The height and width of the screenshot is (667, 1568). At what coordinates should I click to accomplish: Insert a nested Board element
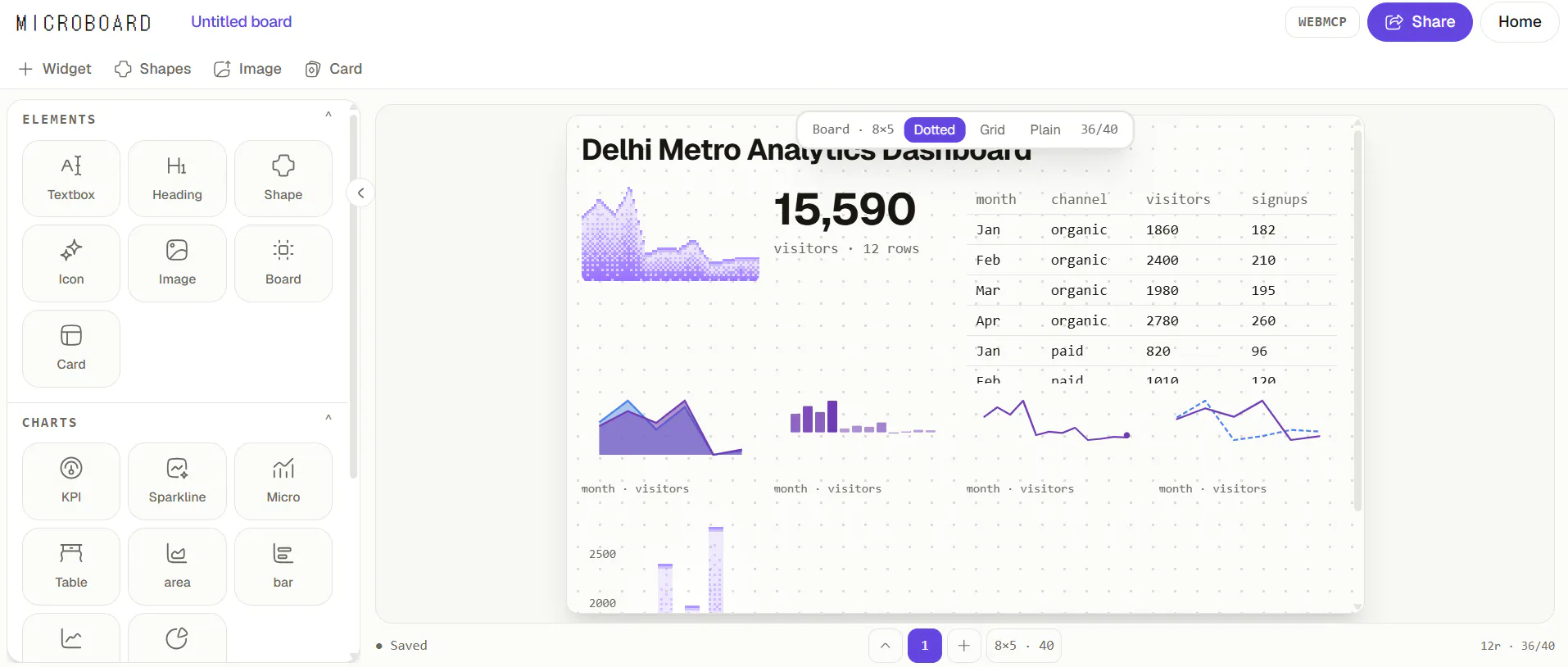pyautogui.click(x=283, y=263)
